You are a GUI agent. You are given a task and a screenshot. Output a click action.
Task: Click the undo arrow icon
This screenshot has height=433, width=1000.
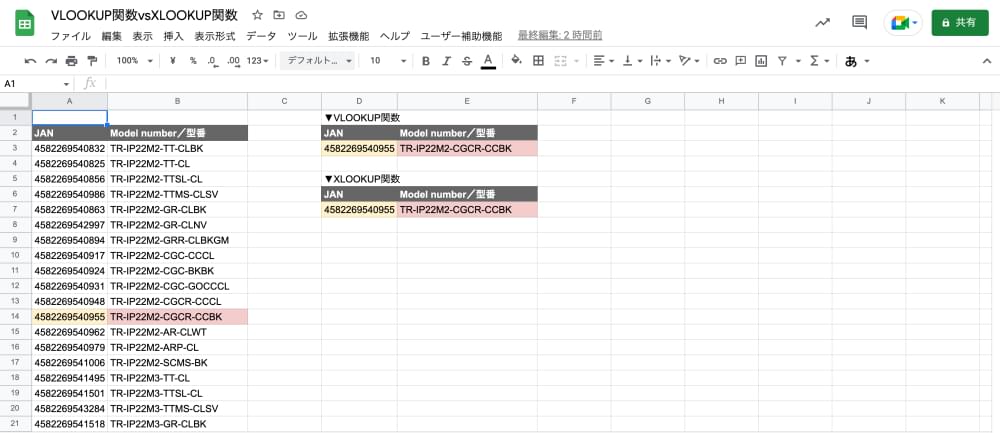[30, 61]
